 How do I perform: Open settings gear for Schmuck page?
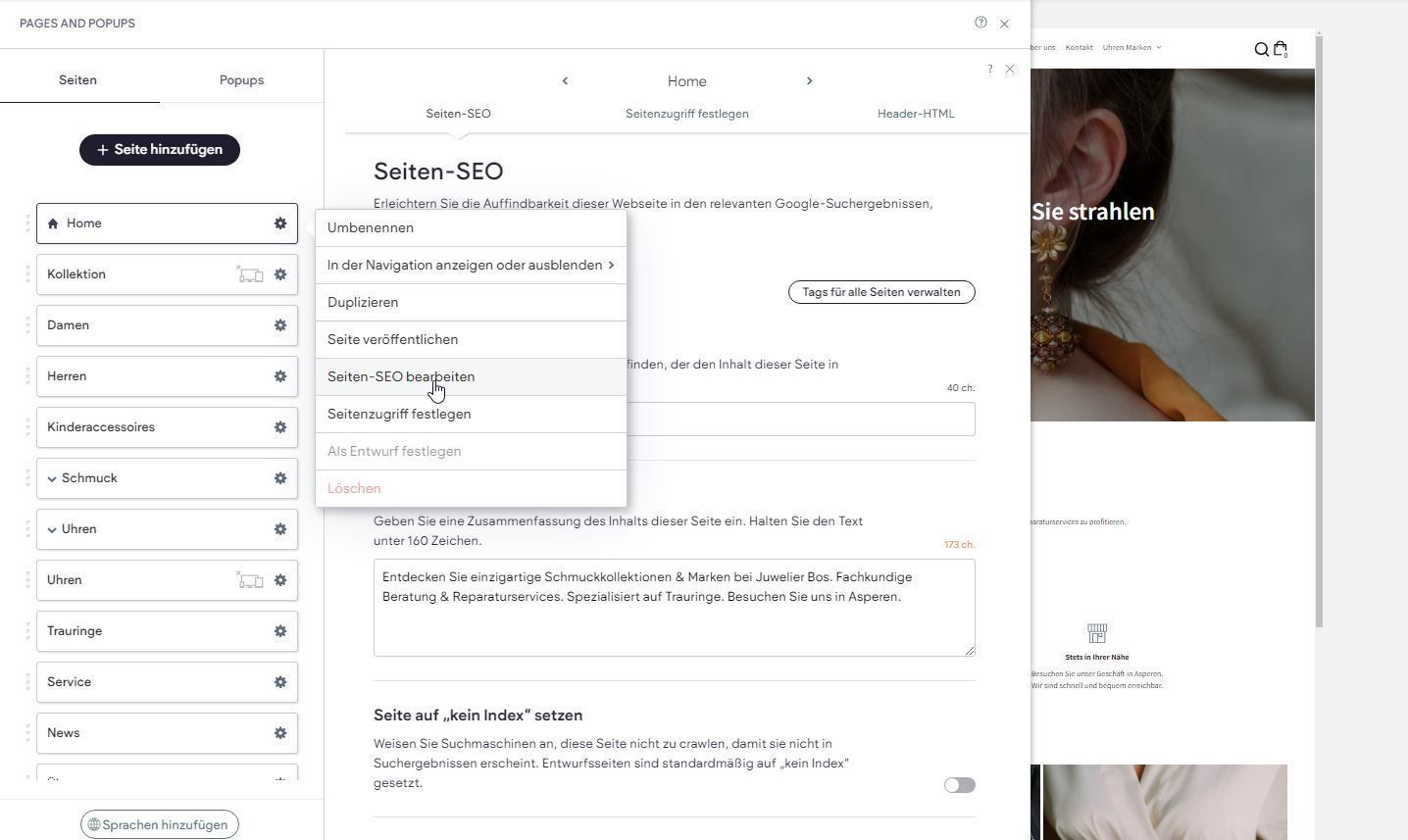[x=280, y=478]
